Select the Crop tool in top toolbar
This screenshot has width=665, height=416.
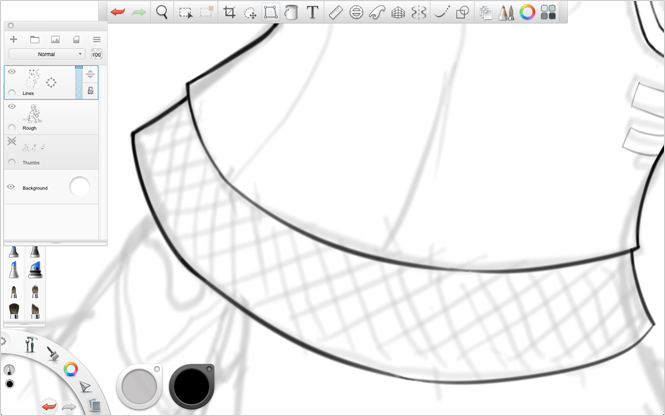229,13
